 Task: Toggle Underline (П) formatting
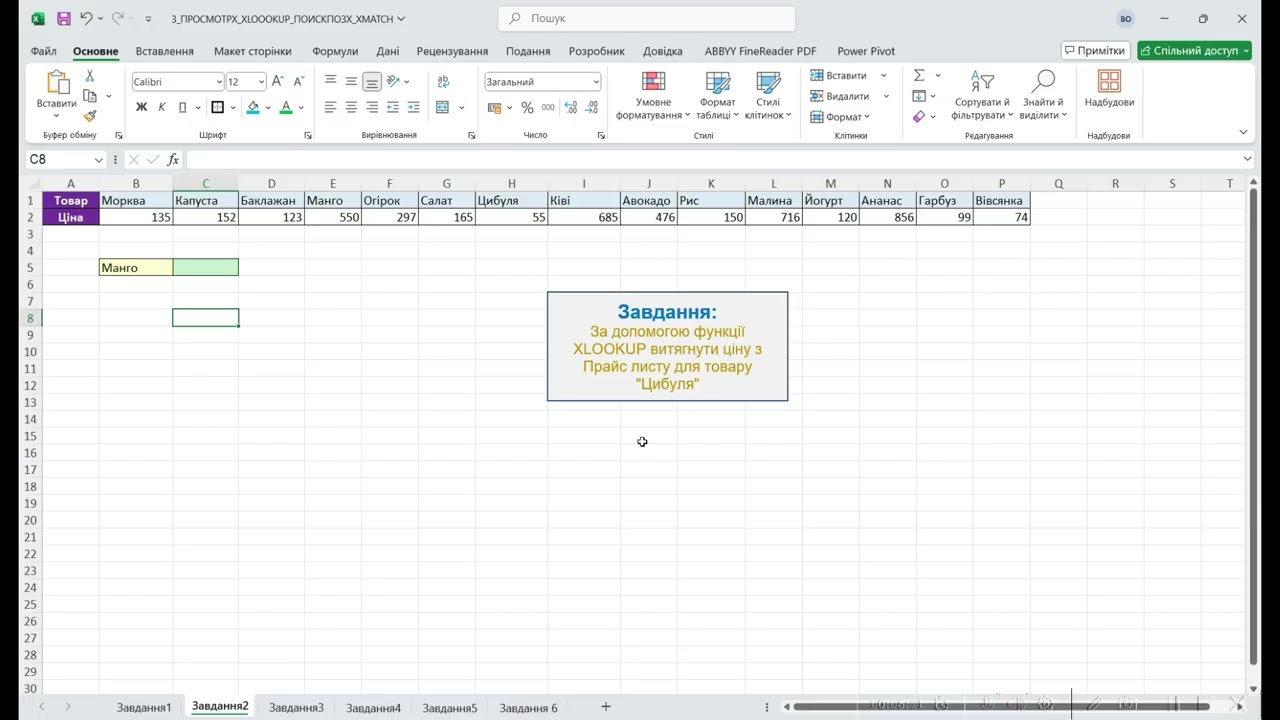tap(182, 107)
